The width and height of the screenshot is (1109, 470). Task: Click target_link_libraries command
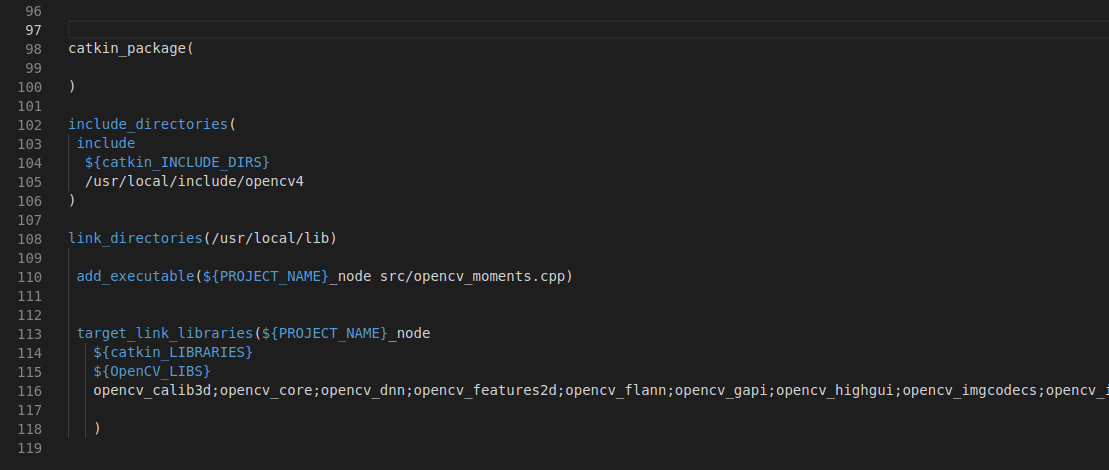click(x=164, y=333)
